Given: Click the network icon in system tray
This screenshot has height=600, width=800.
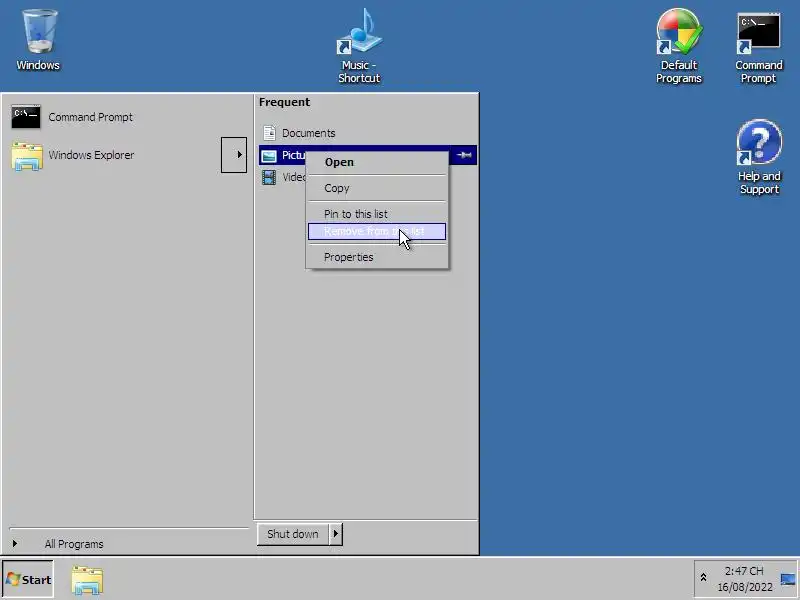Looking at the screenshot, I should coord(787,579).
